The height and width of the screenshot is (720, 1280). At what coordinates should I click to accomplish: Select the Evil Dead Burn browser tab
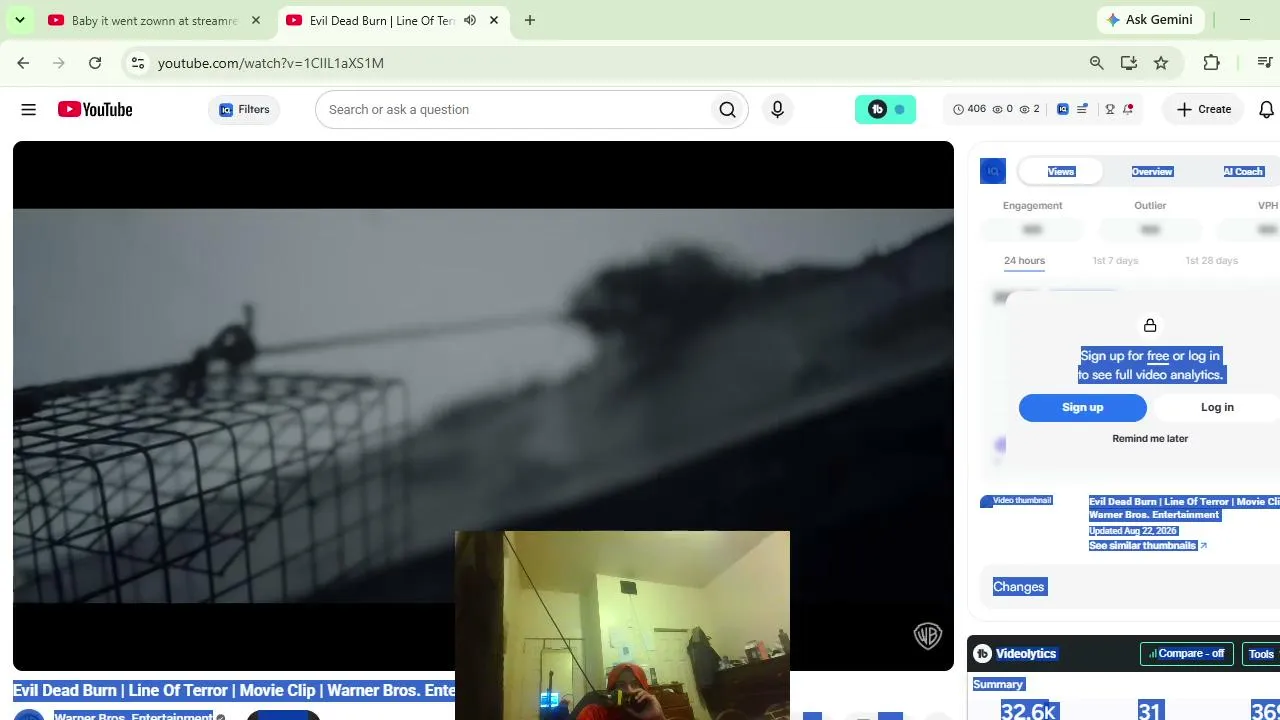tap(391, 20)
